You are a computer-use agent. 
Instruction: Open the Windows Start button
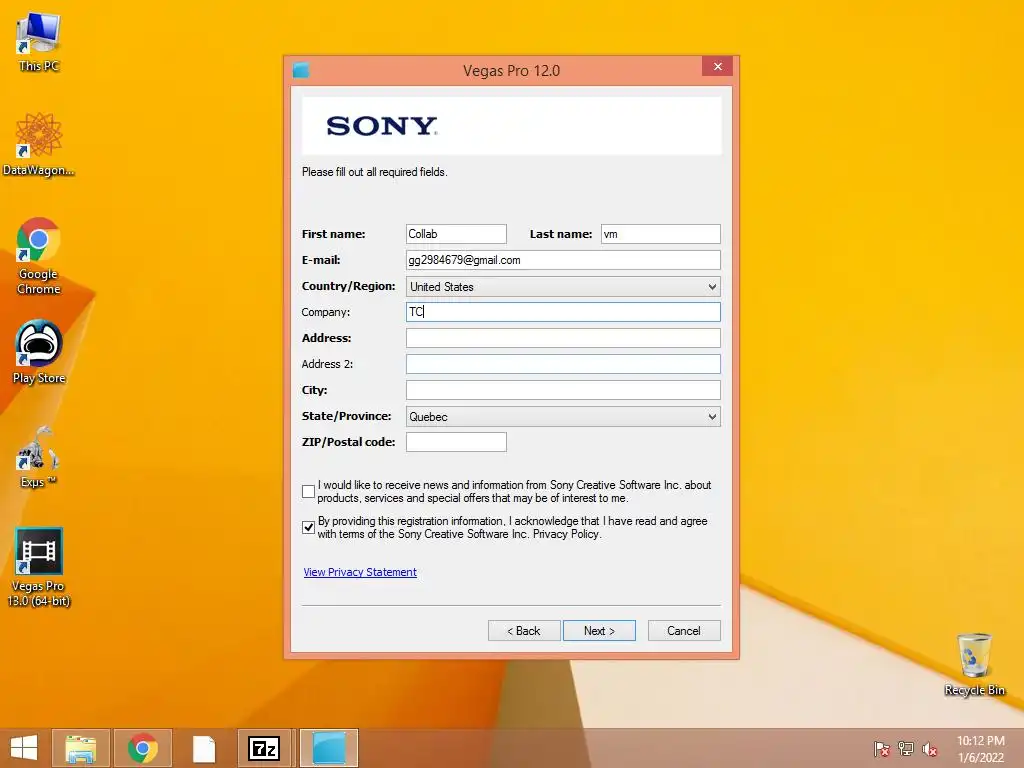pos(24,748)
